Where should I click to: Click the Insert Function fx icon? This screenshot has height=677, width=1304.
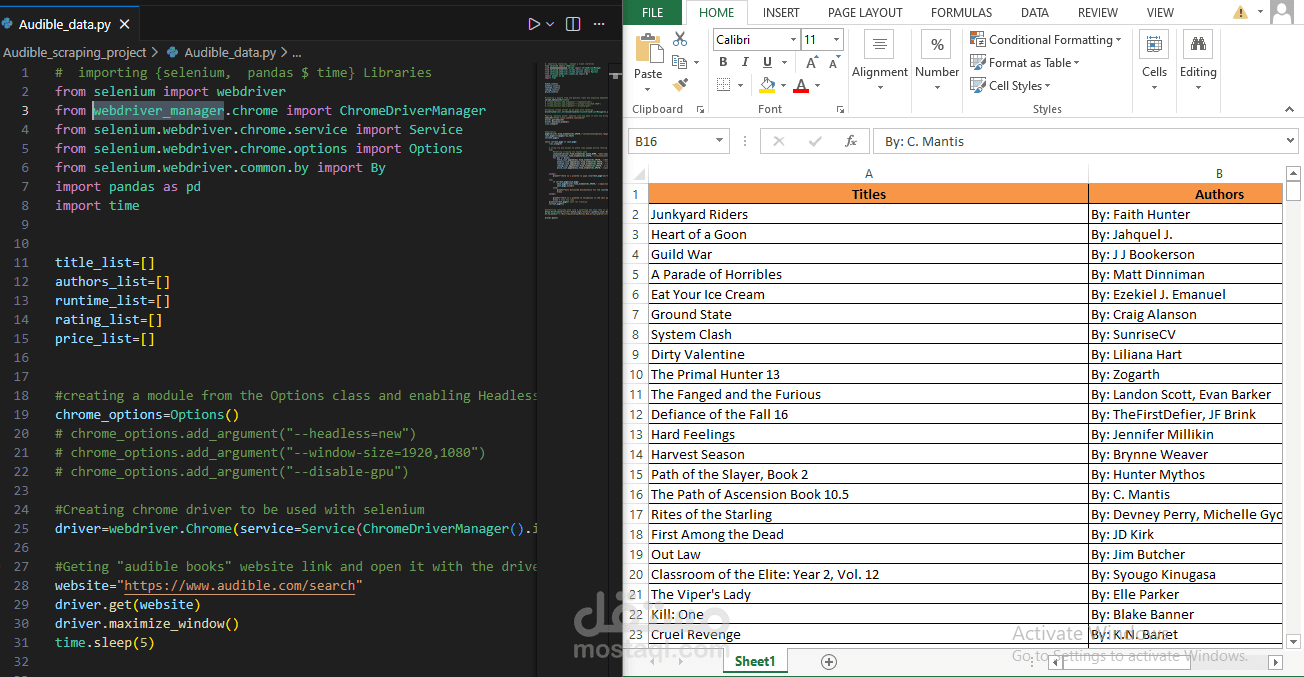(851, 141)
